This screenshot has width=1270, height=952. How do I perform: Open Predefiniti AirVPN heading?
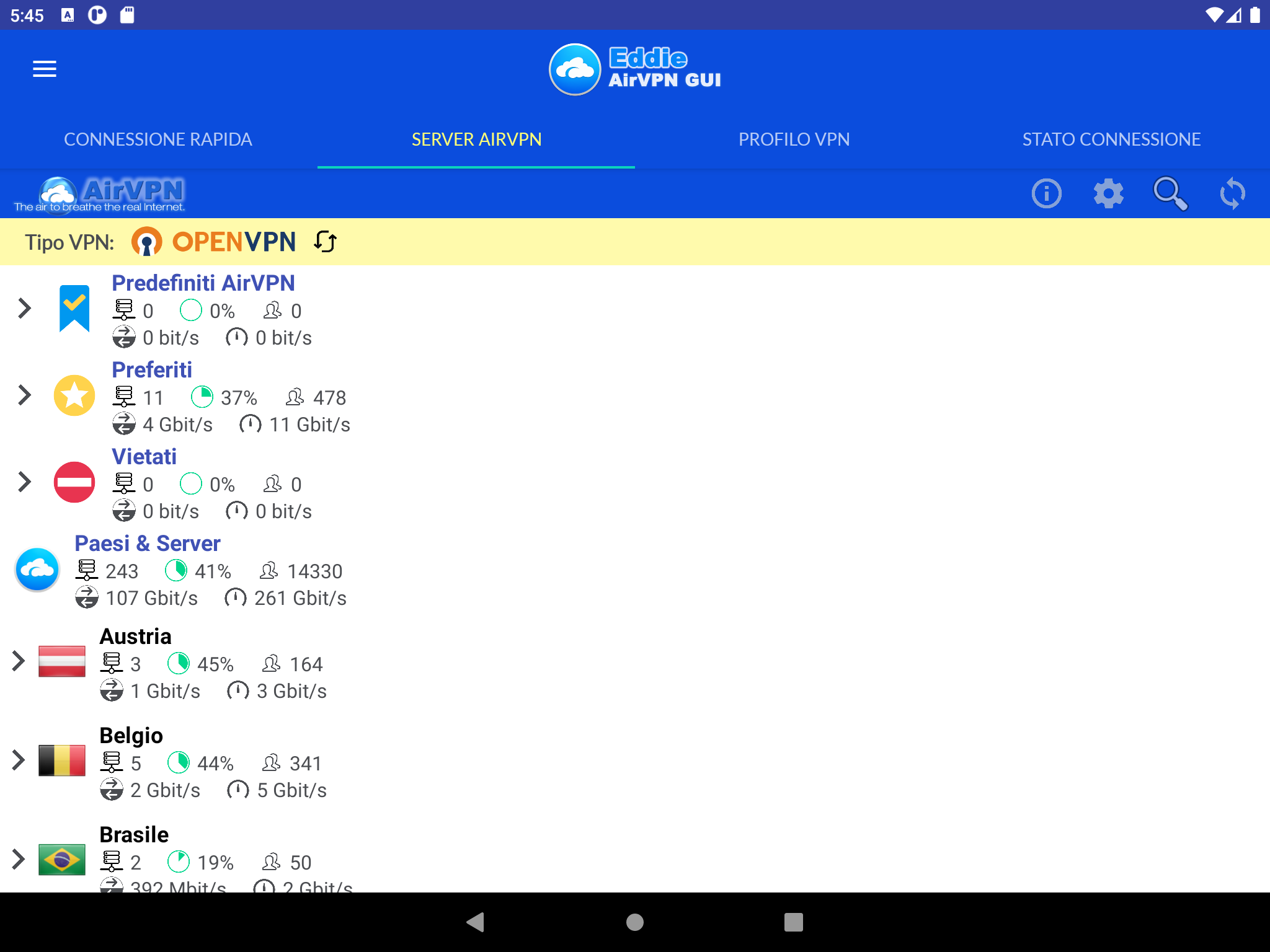203,283
